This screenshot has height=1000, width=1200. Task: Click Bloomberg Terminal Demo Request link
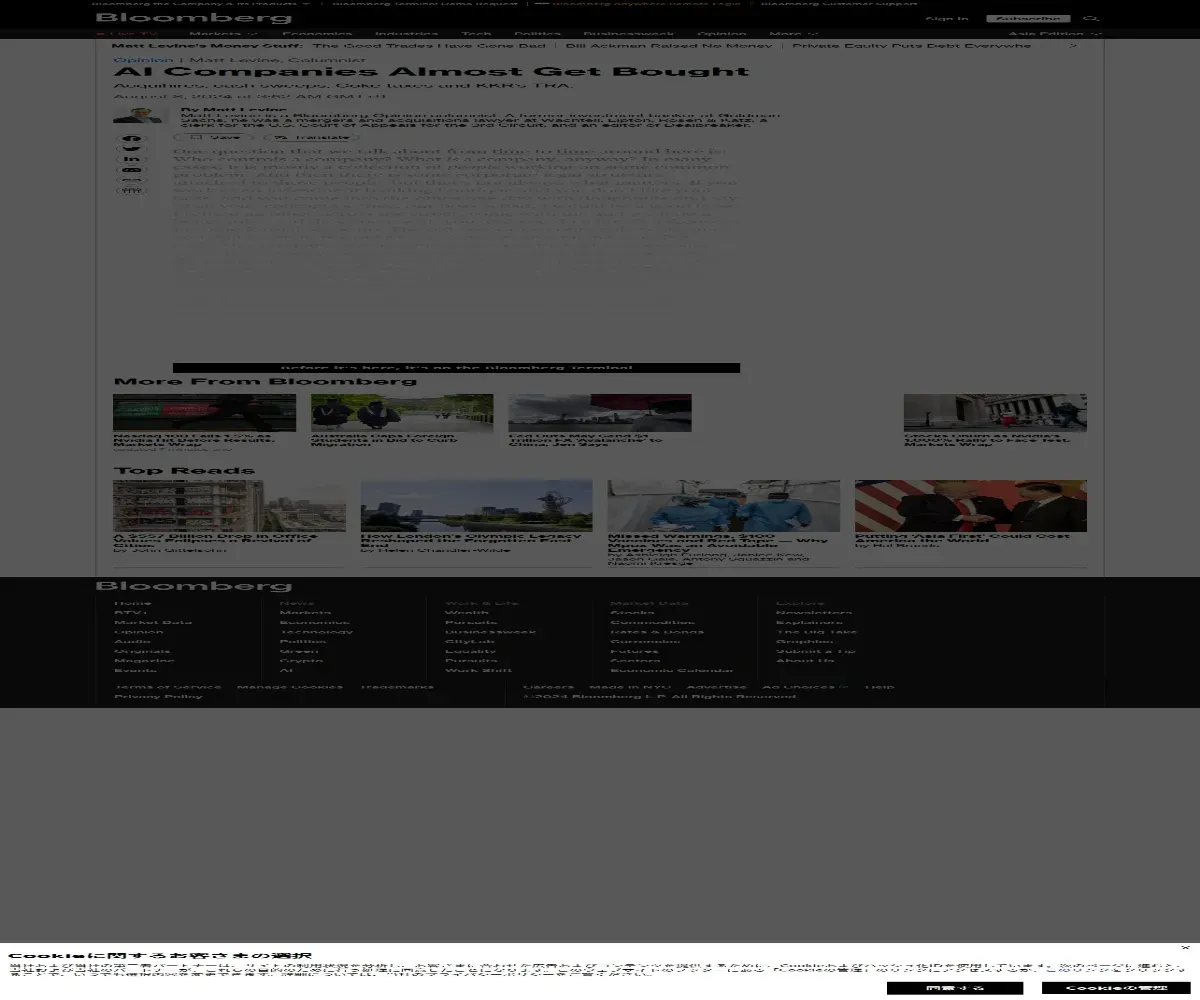tap(425, 3)
